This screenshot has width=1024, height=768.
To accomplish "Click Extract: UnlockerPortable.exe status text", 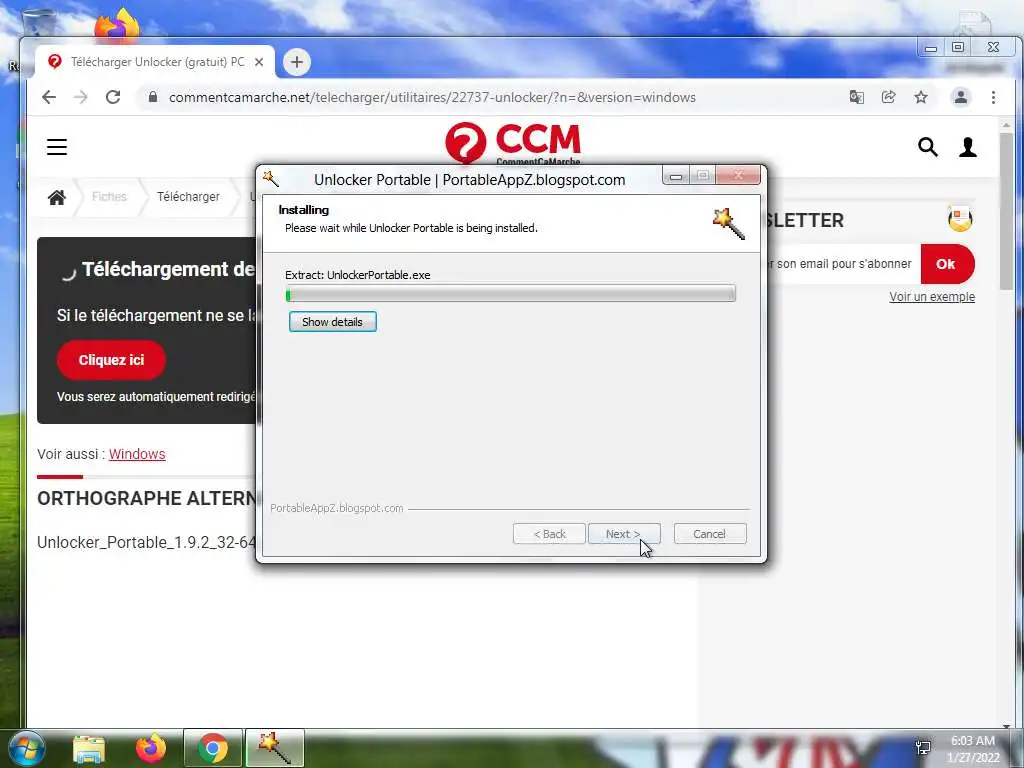I will click(358, 275).
